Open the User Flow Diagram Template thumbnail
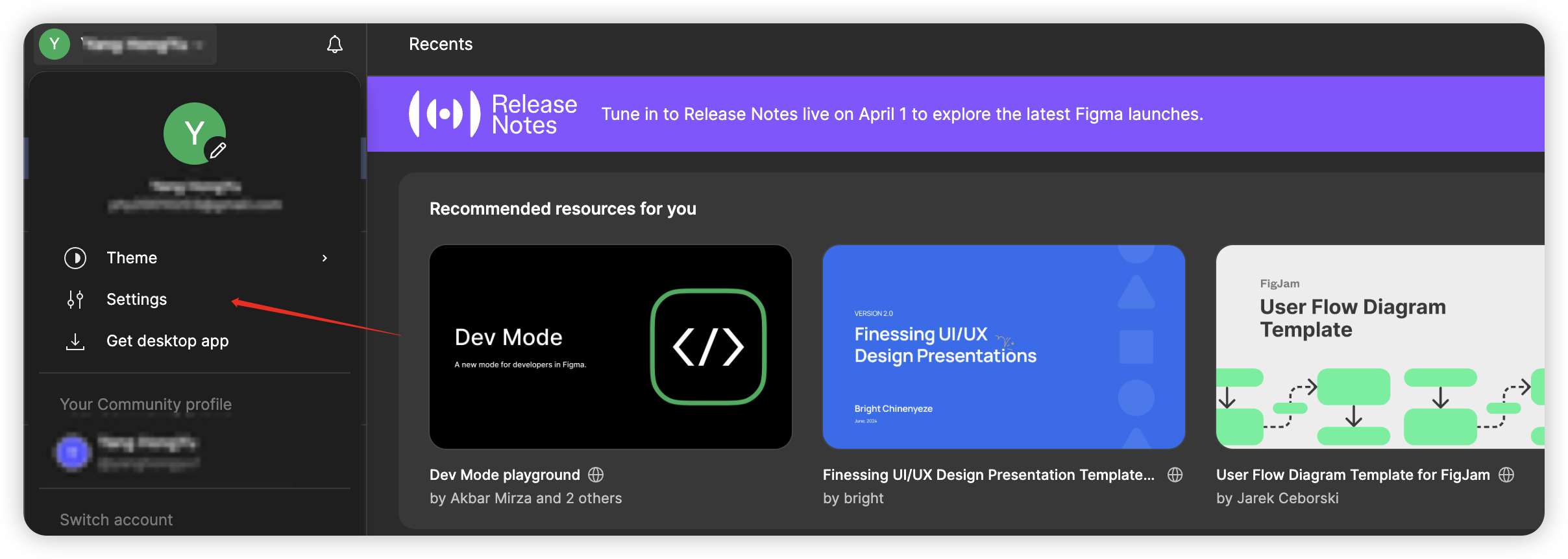 [x=1380, y=347]
